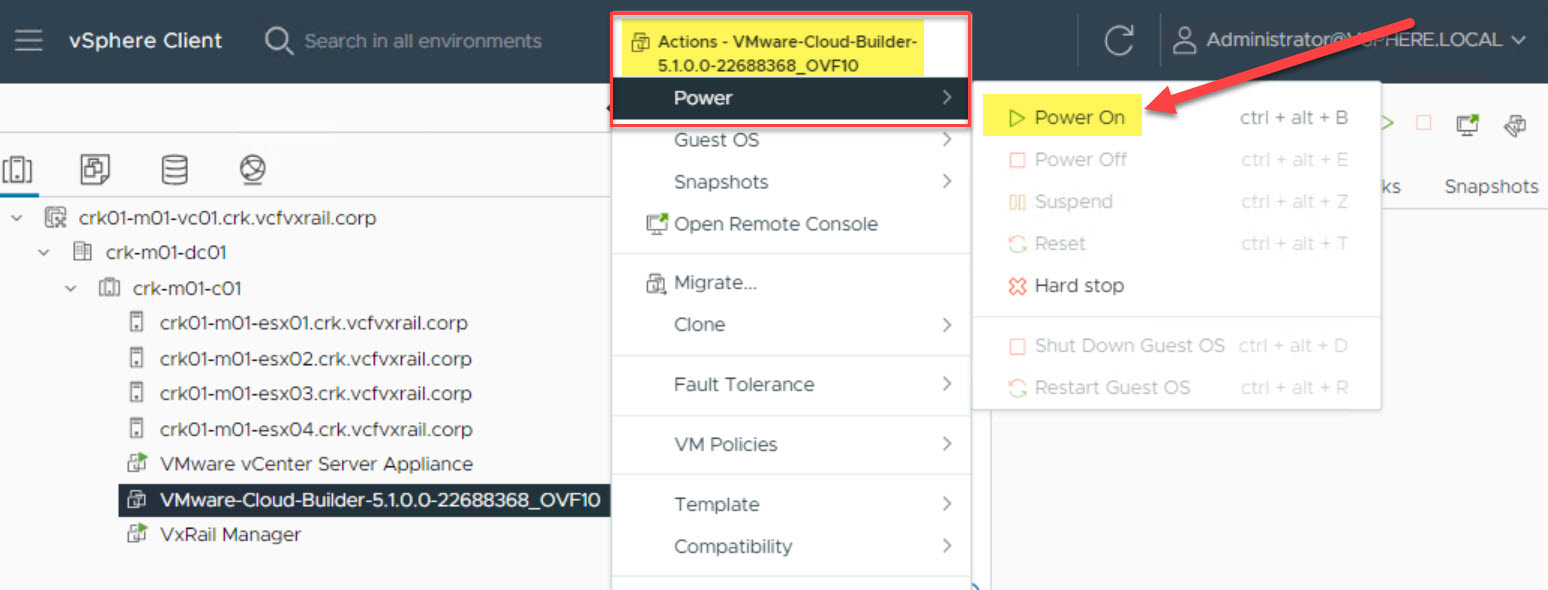Viewport: 1548px width, 590px height.
Task: Click the search all environments field
Action: pyautogui.click(x=422, y=41)
